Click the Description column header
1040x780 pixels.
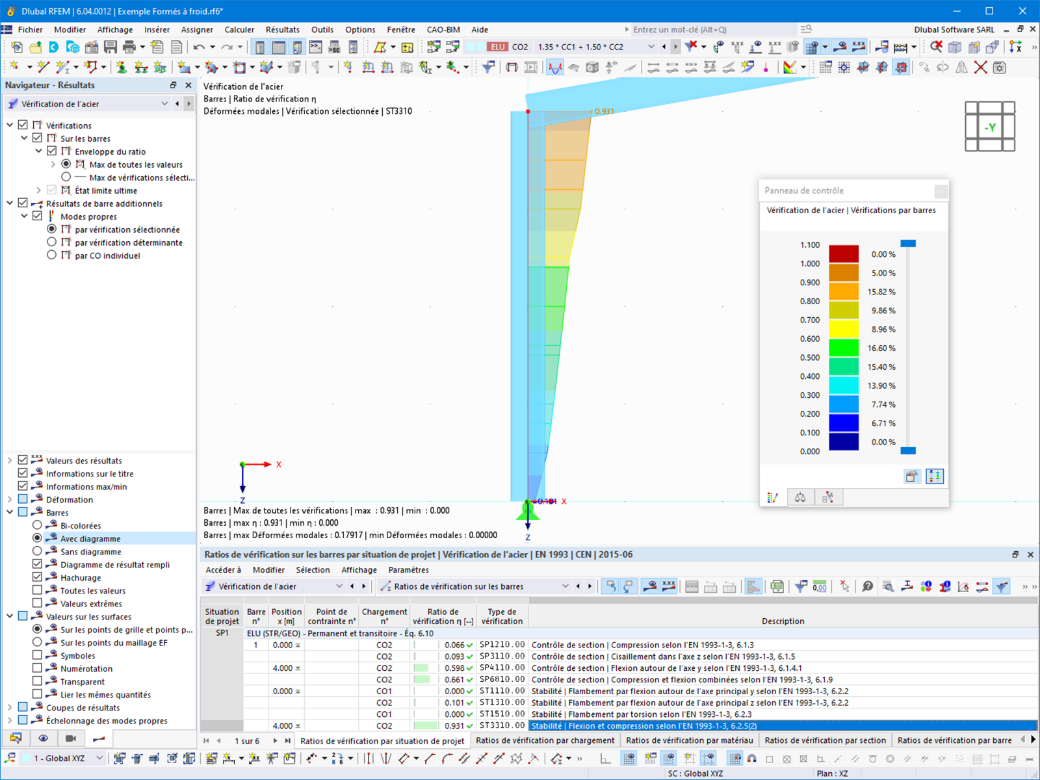click(x=783, y=616)
